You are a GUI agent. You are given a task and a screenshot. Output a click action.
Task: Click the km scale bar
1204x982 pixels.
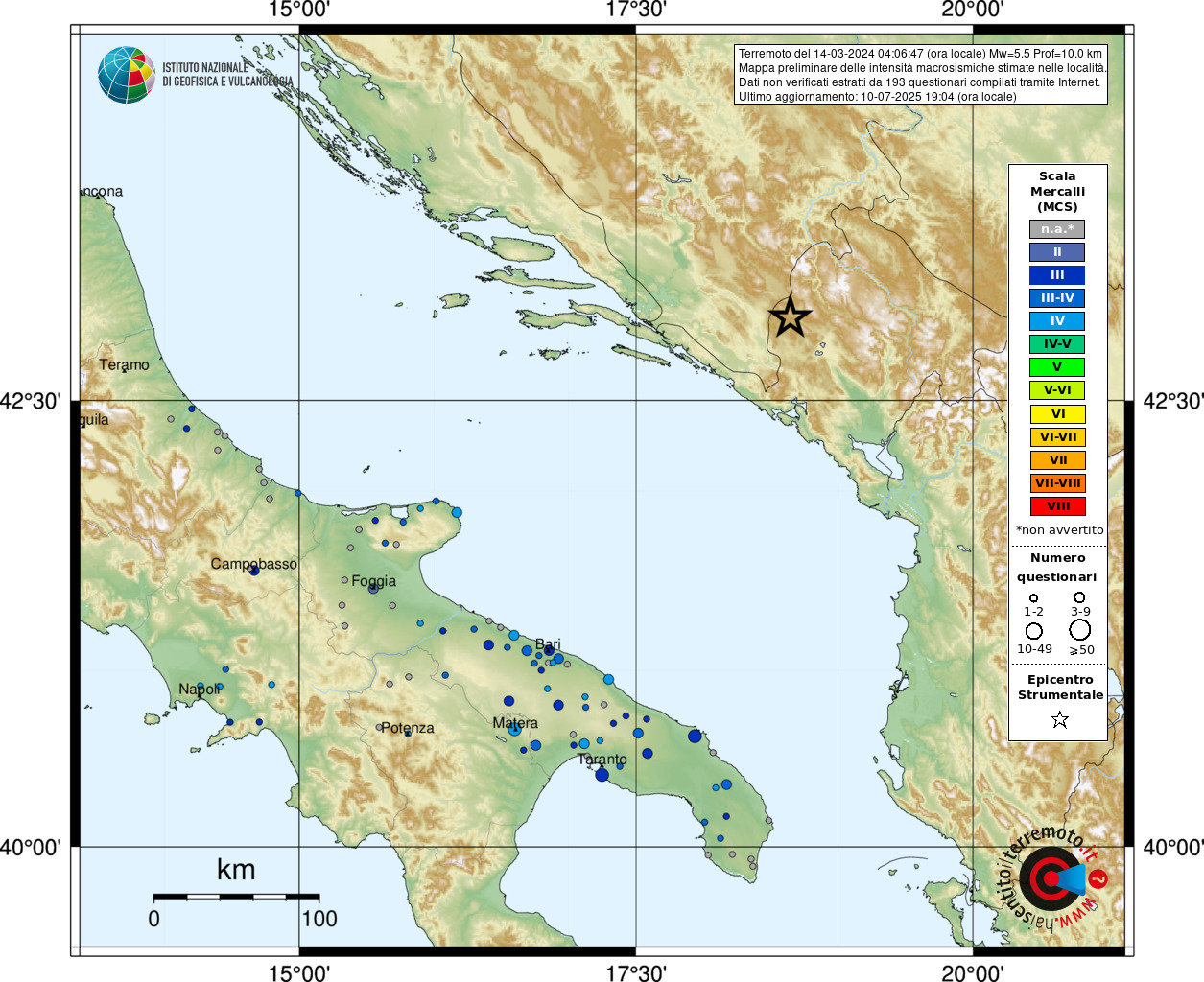(236, 897)
